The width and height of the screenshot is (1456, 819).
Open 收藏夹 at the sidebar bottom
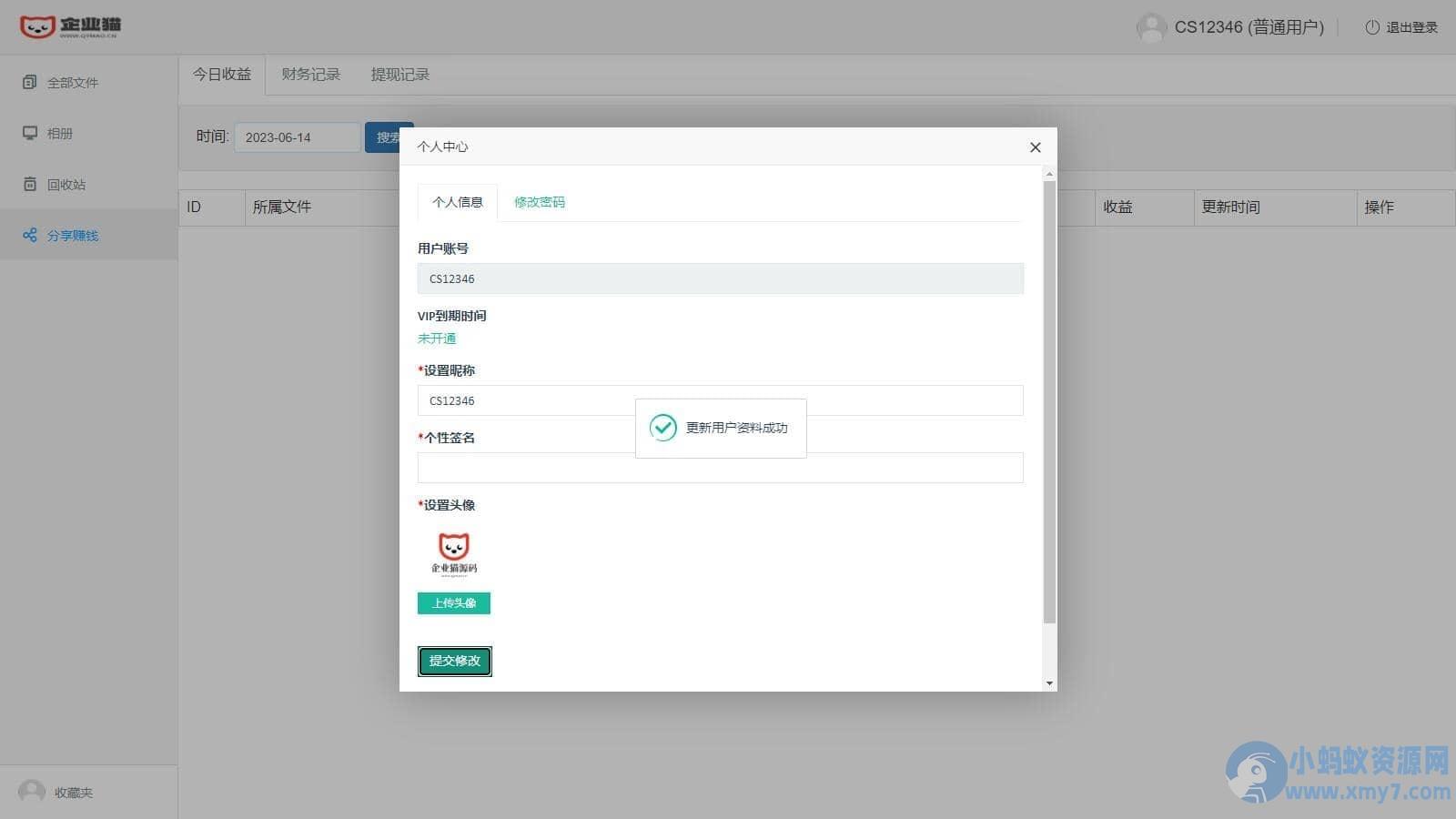pos(73,793)
